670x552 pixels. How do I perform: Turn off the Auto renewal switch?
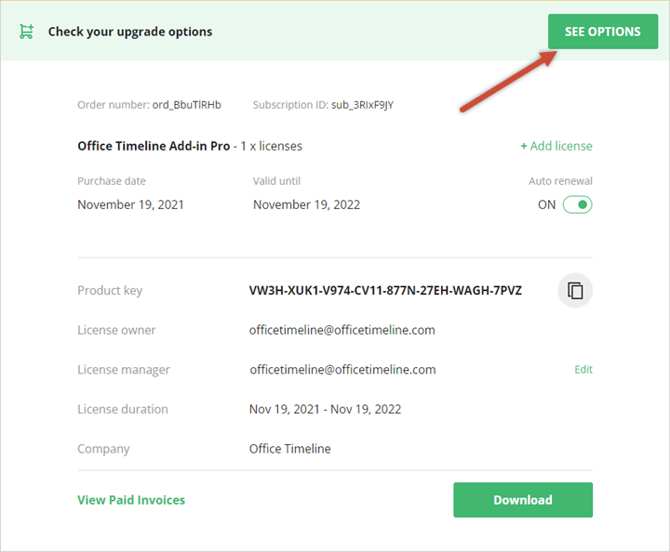coord(577,205)
